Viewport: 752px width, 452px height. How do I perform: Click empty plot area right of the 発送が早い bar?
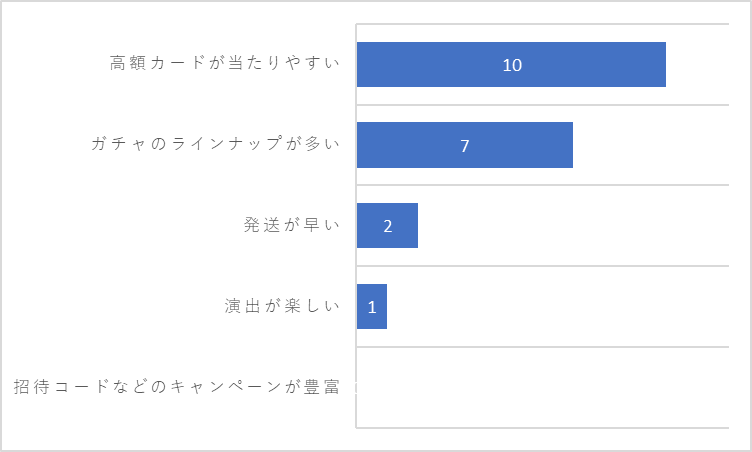coord(573,226)
